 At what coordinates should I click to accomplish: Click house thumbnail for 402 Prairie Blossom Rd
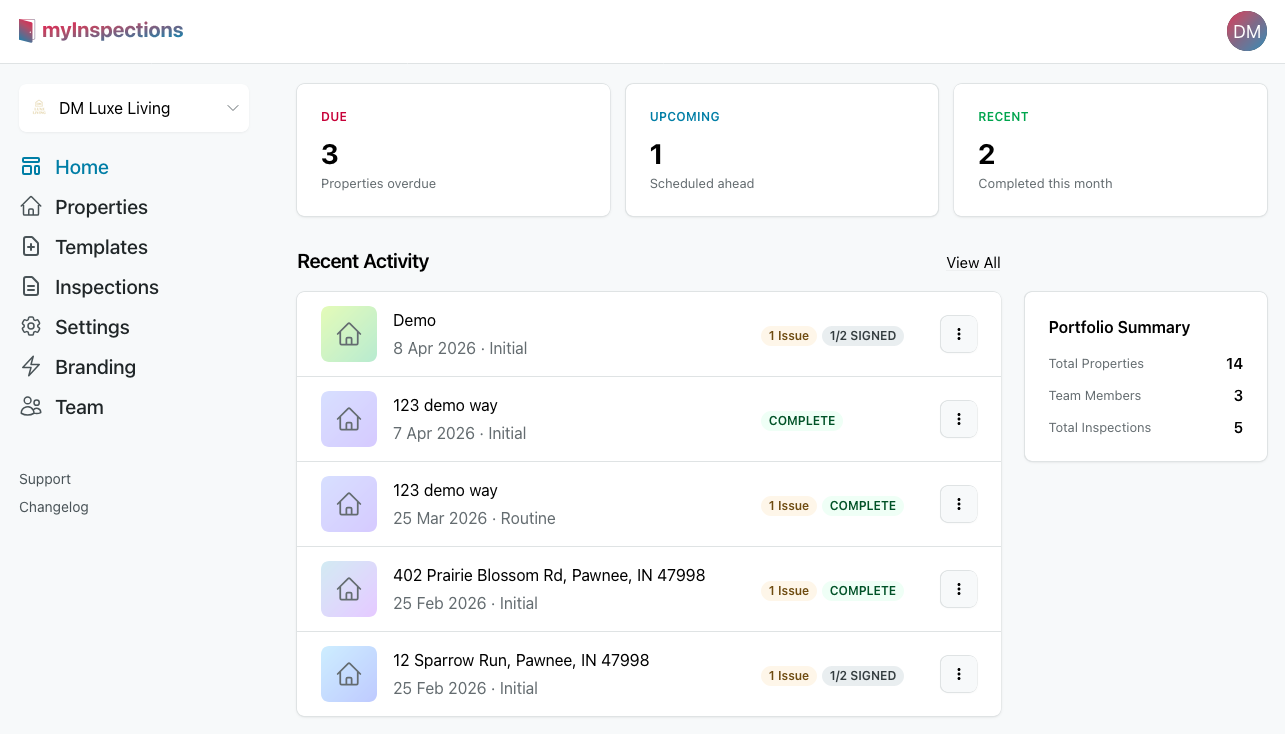click(x=349, y=589)
